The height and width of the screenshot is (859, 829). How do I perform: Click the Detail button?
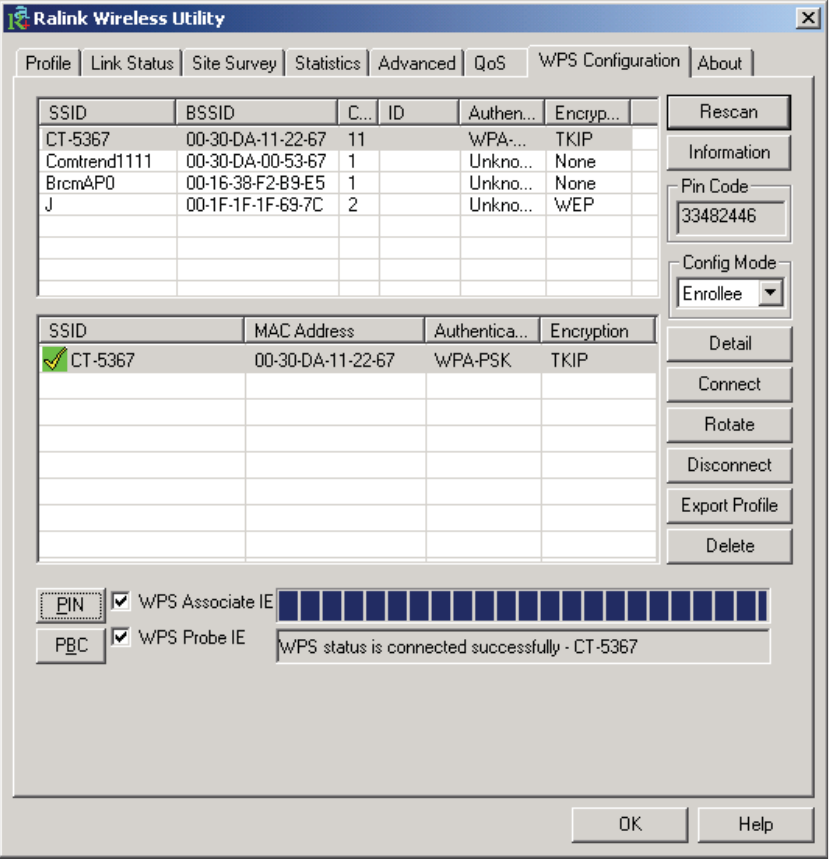tap(729, 343)
